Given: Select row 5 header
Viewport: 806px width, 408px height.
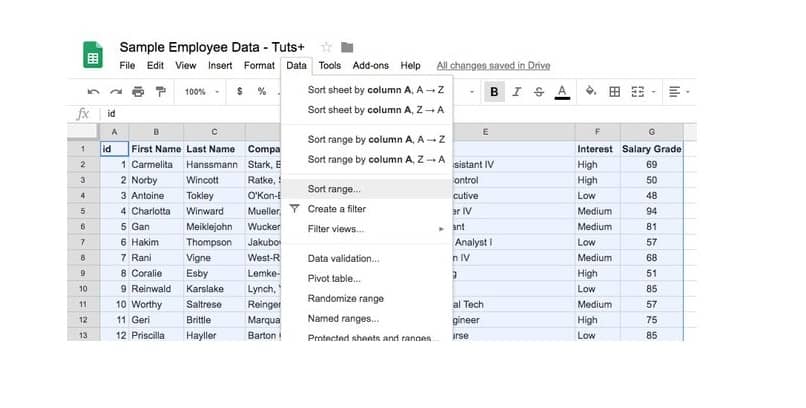Looking at the screenshot, I should [x=83, y=211].
